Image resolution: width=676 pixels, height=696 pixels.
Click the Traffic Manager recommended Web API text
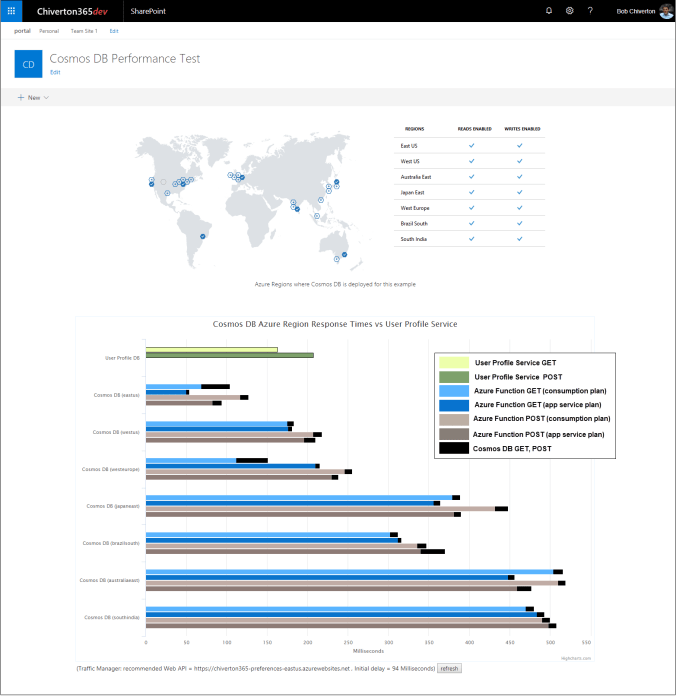pos(256,668)
